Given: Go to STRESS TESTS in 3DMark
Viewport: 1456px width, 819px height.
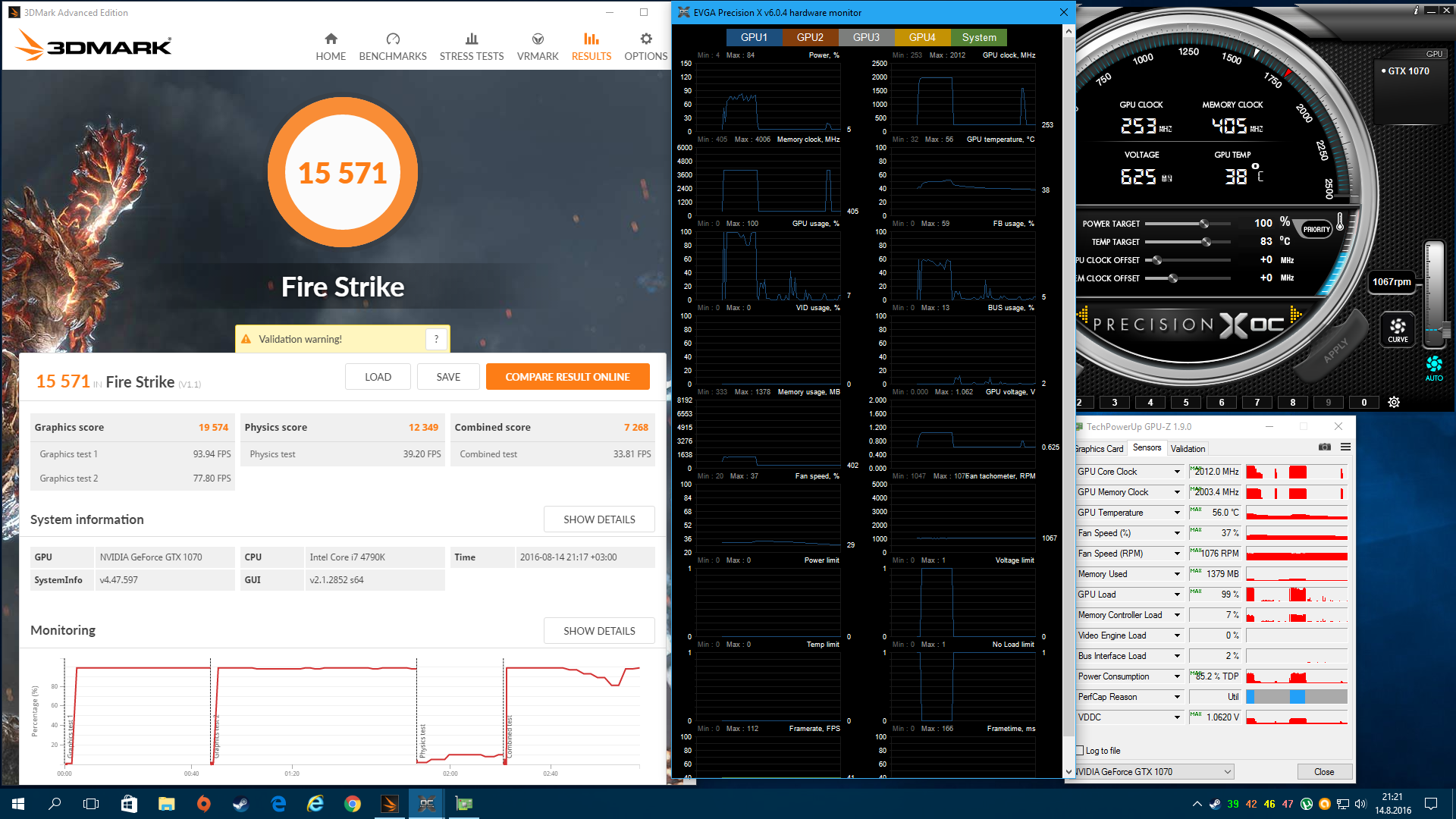Looking at the screenshot, I should pos(472,47).
